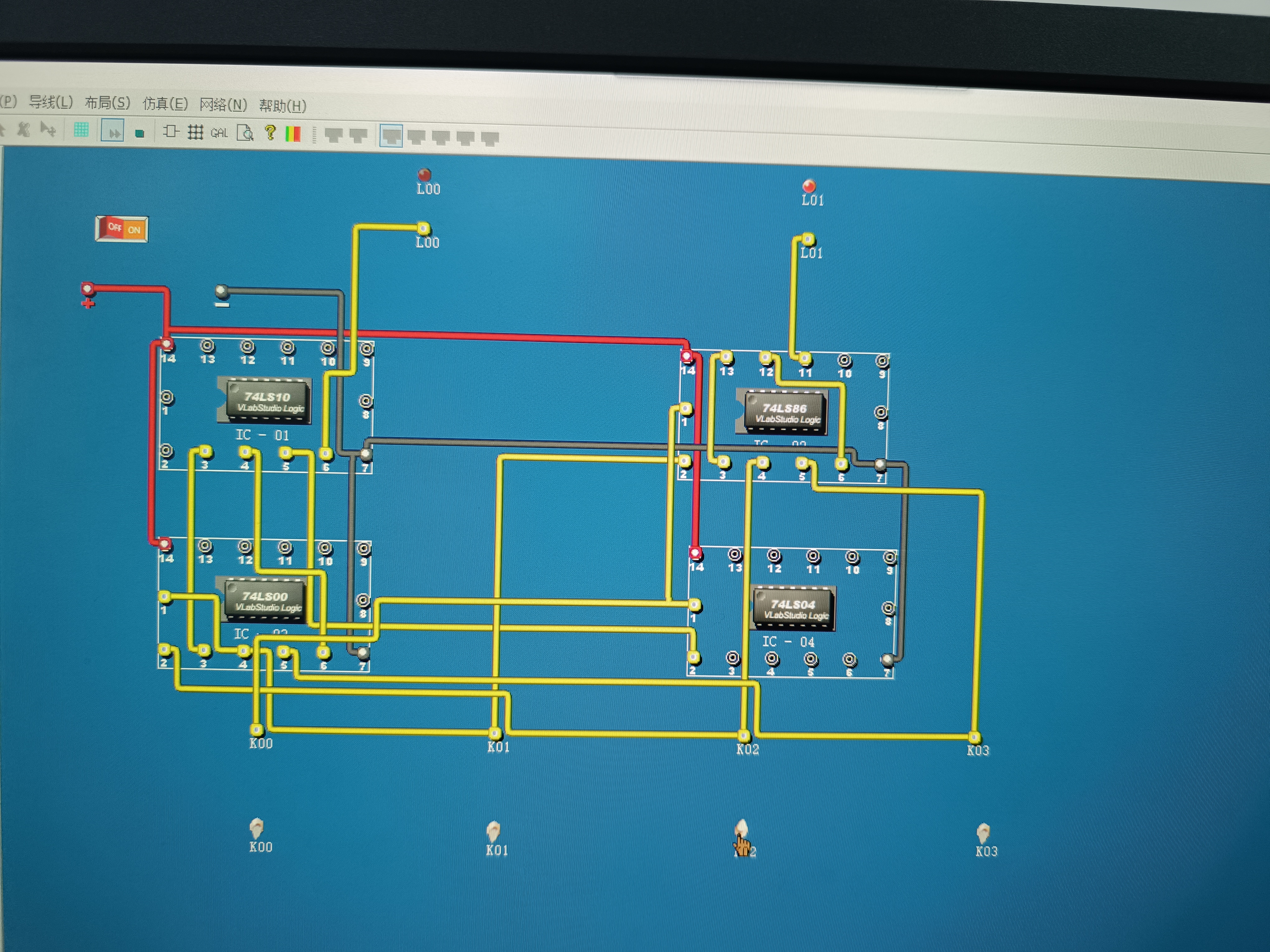Stop the simulation with green square button
This screenshot has height=952, width=1270.
click(x=139, y=133)
